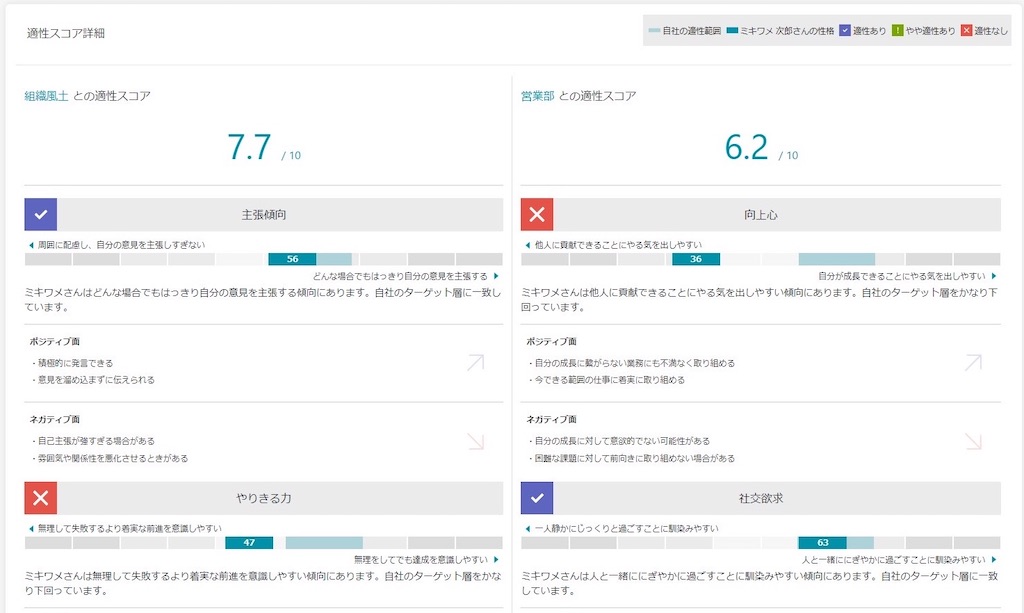Toggle the やや適性あり legend indicator

click(x=897, y=30)
